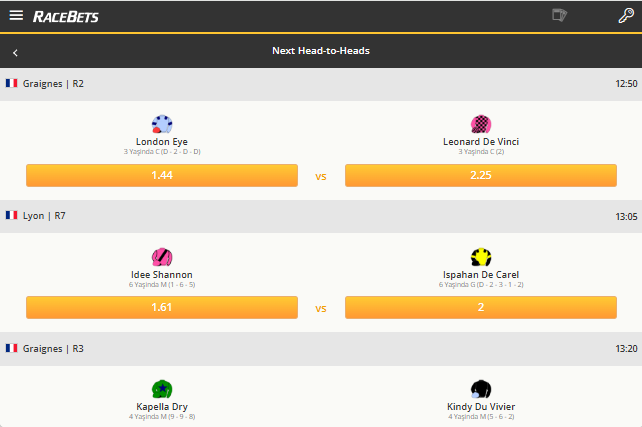
Task: Go back using the left chevron
Action: 16,51
